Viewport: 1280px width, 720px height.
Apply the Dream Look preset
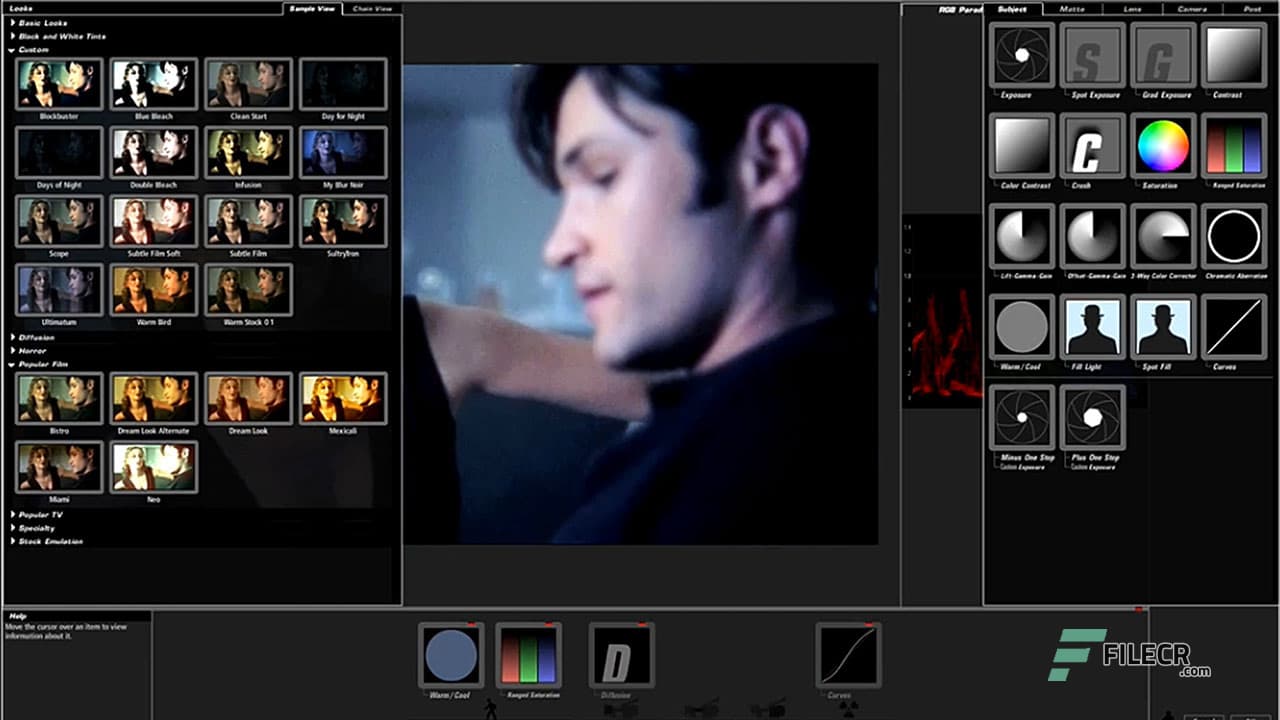[x=248, y=398]
